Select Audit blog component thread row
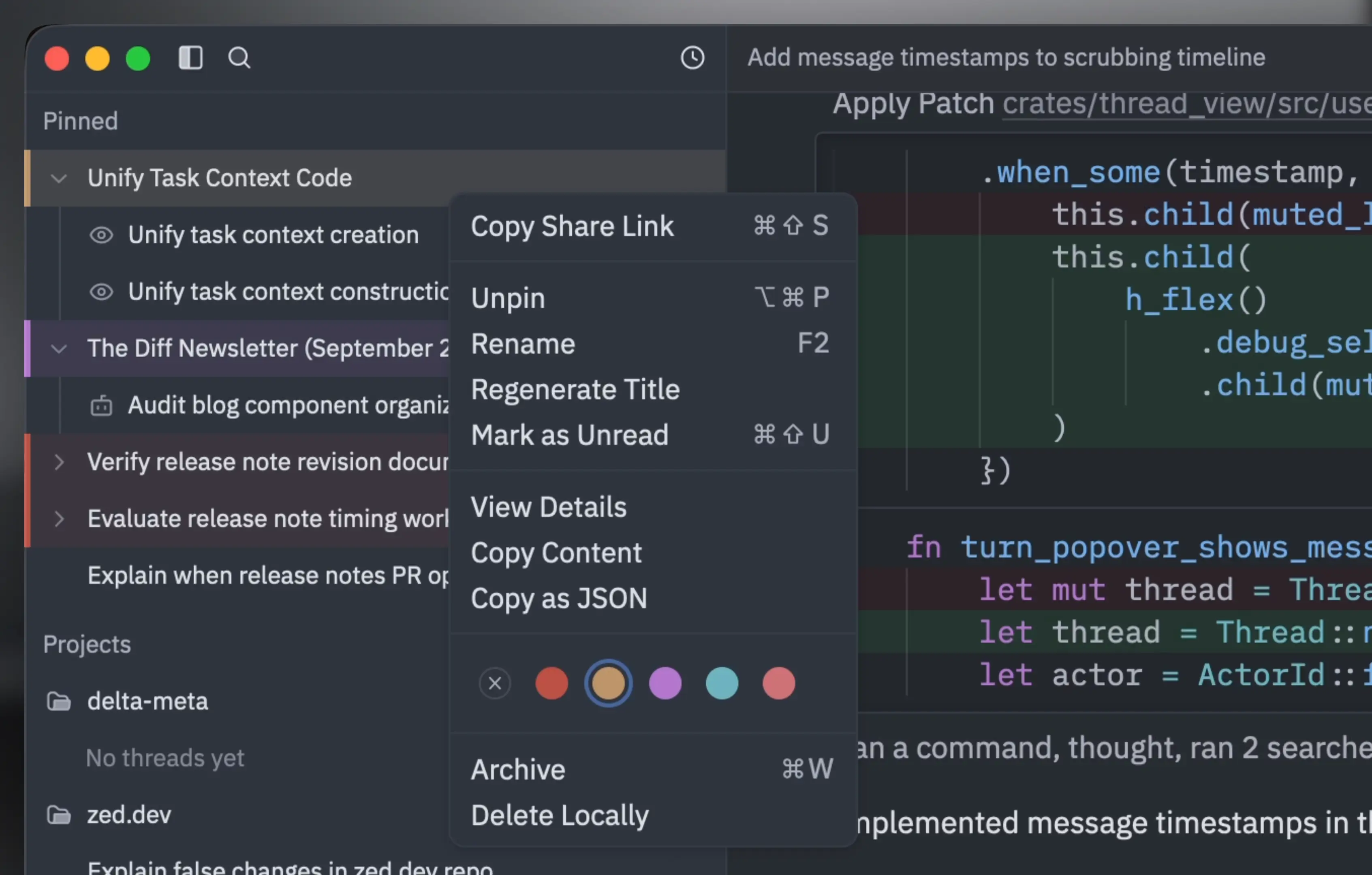Viewport: 1372px width, 875px height. pos(237,405)
